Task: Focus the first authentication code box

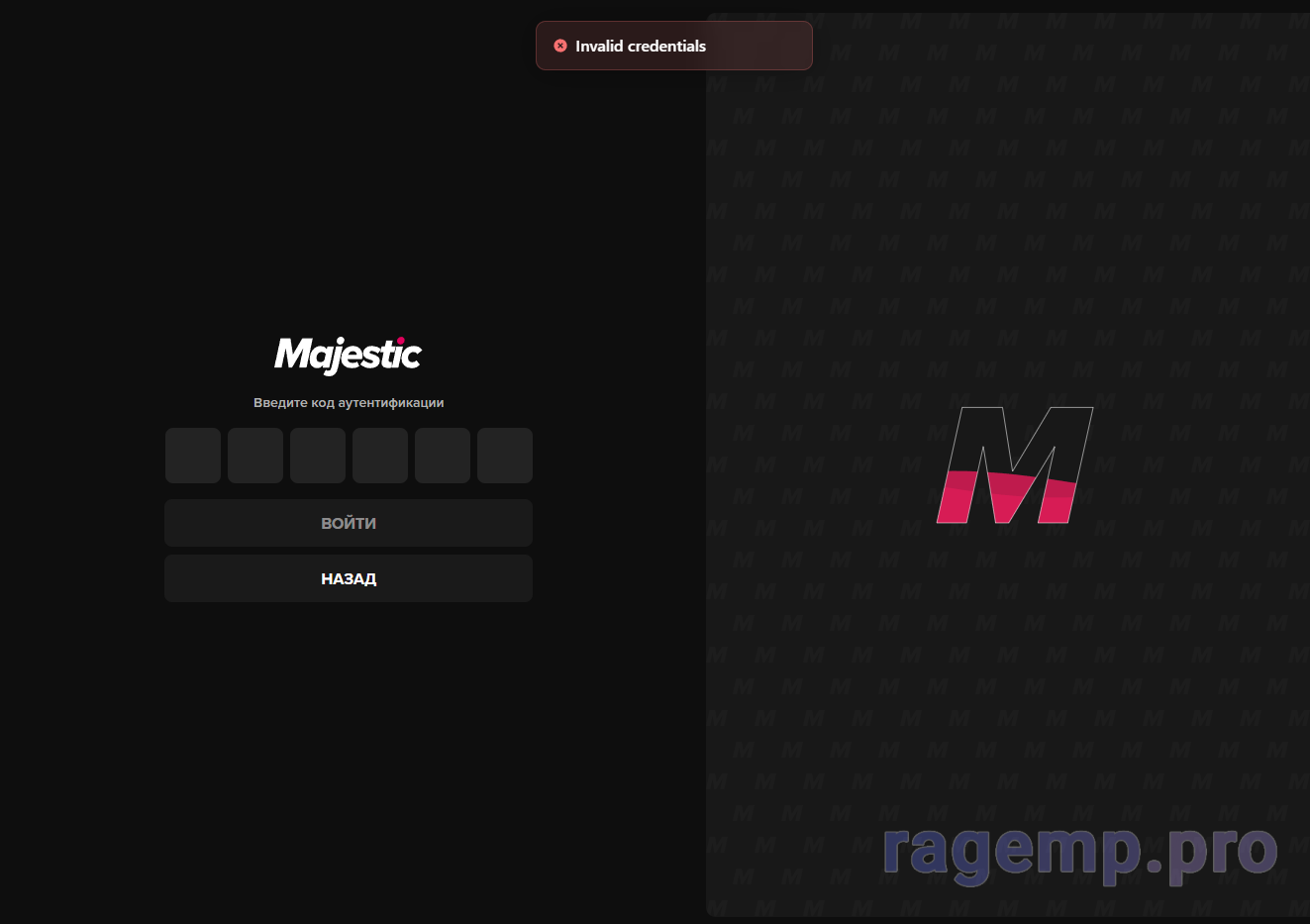Action: [193, 456]
